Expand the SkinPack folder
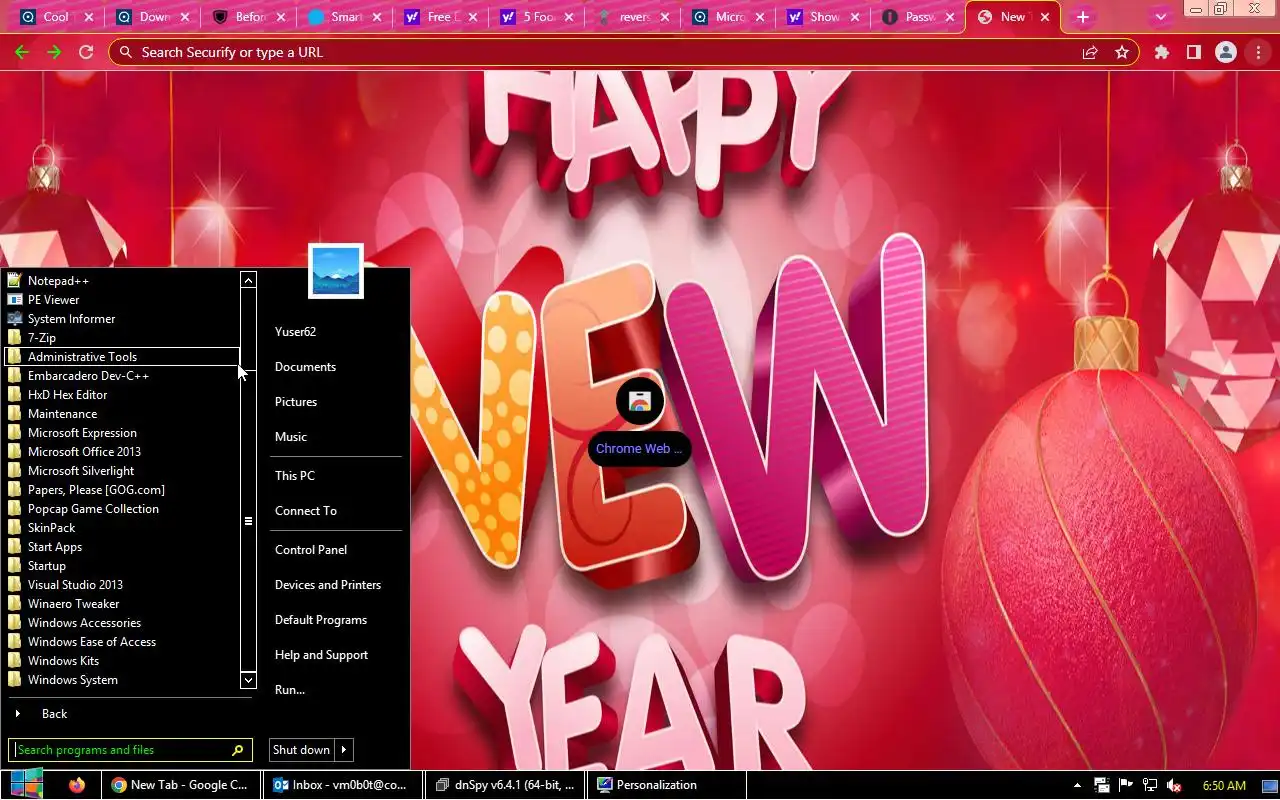 point(122,528)
